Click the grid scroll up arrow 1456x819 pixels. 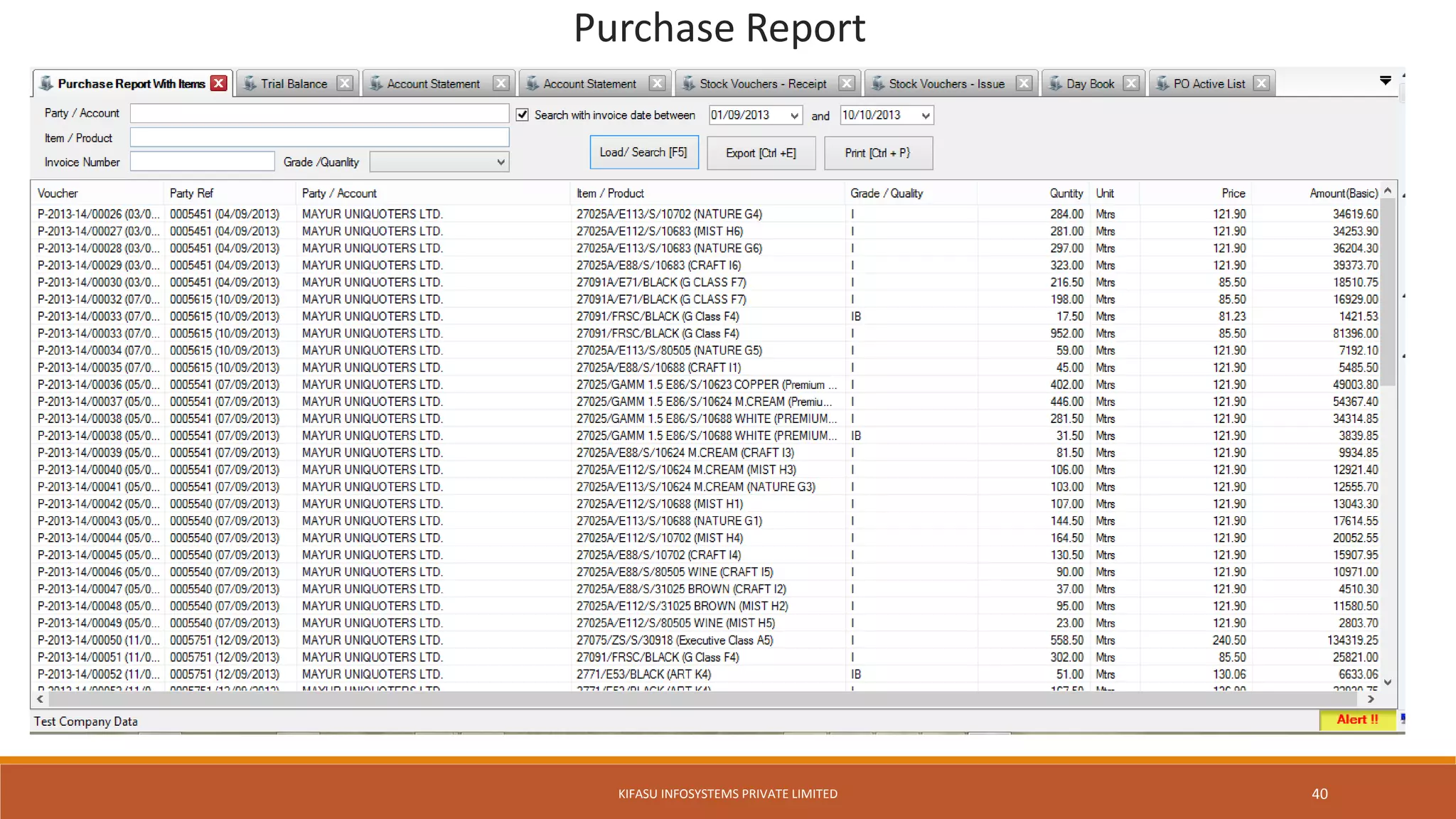(x=1388, y=191)
